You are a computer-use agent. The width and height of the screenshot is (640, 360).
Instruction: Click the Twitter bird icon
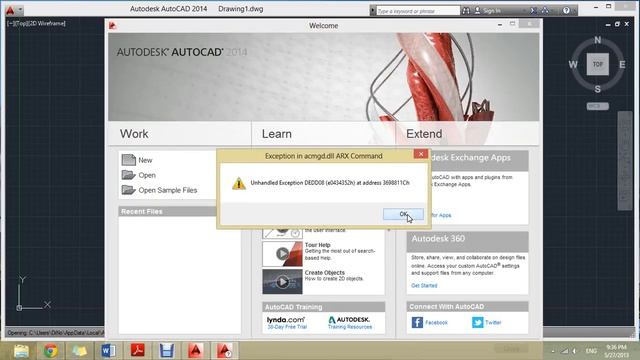point(478,322)
